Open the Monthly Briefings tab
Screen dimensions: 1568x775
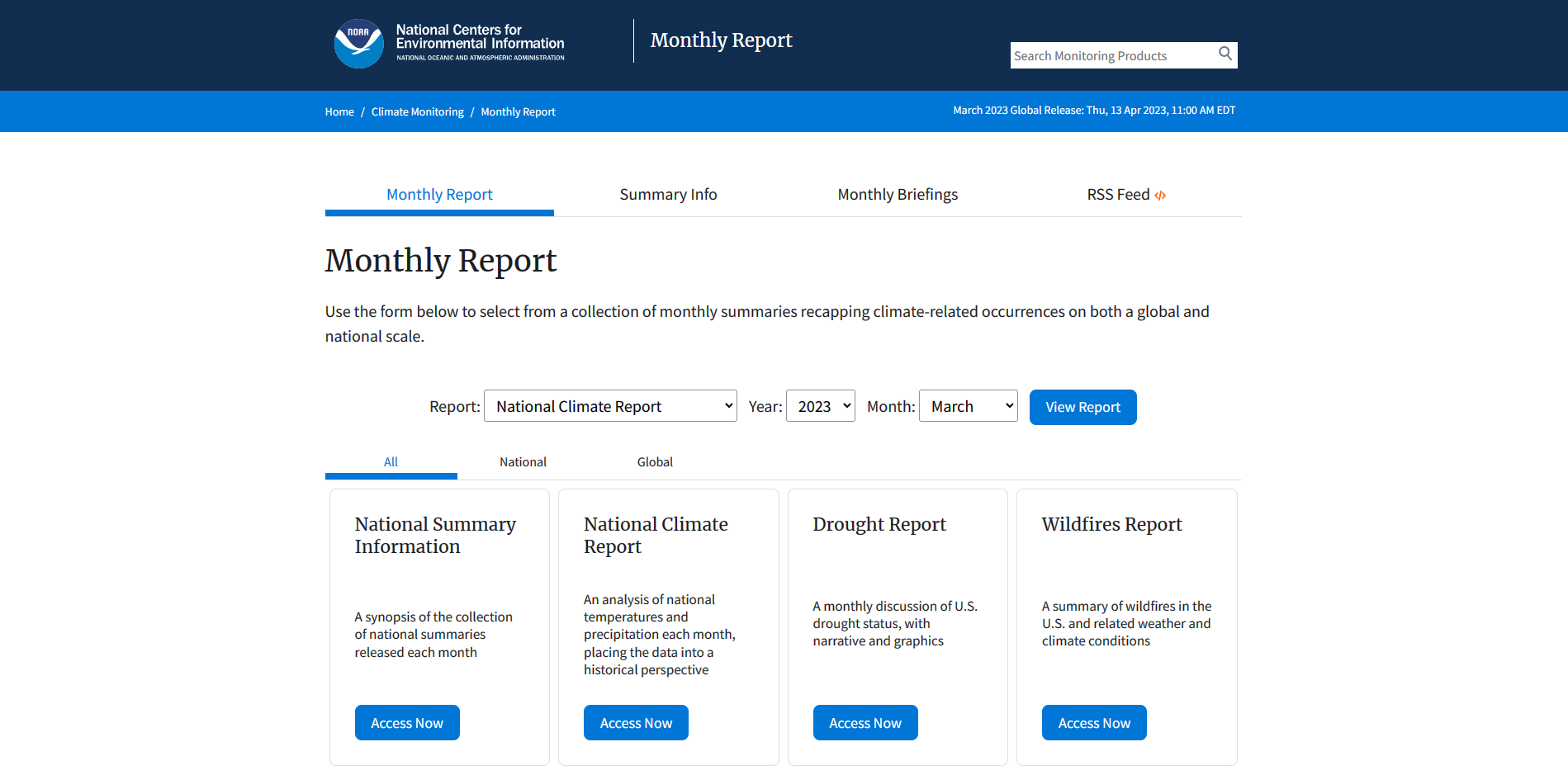click(898, 195)
